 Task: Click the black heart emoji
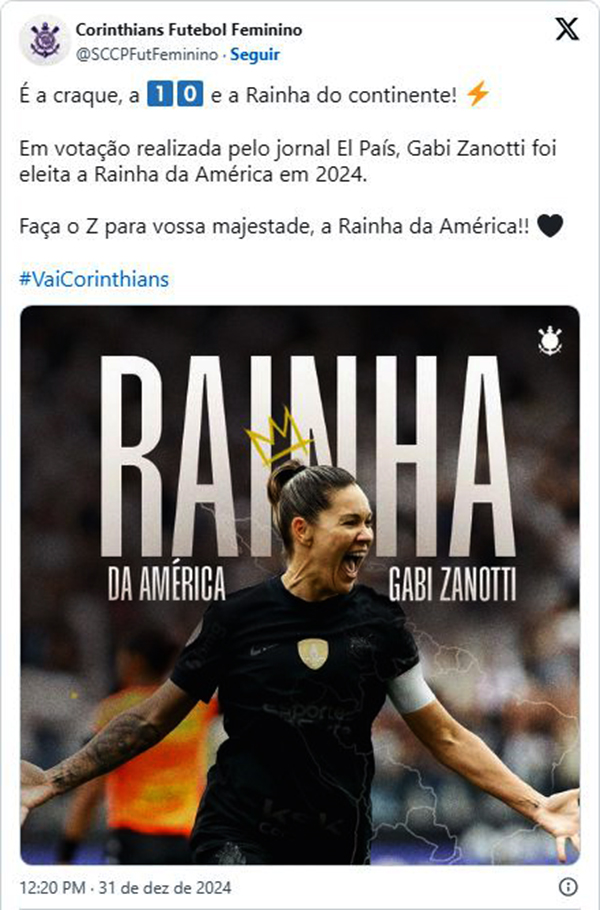(x=550, y=226)
